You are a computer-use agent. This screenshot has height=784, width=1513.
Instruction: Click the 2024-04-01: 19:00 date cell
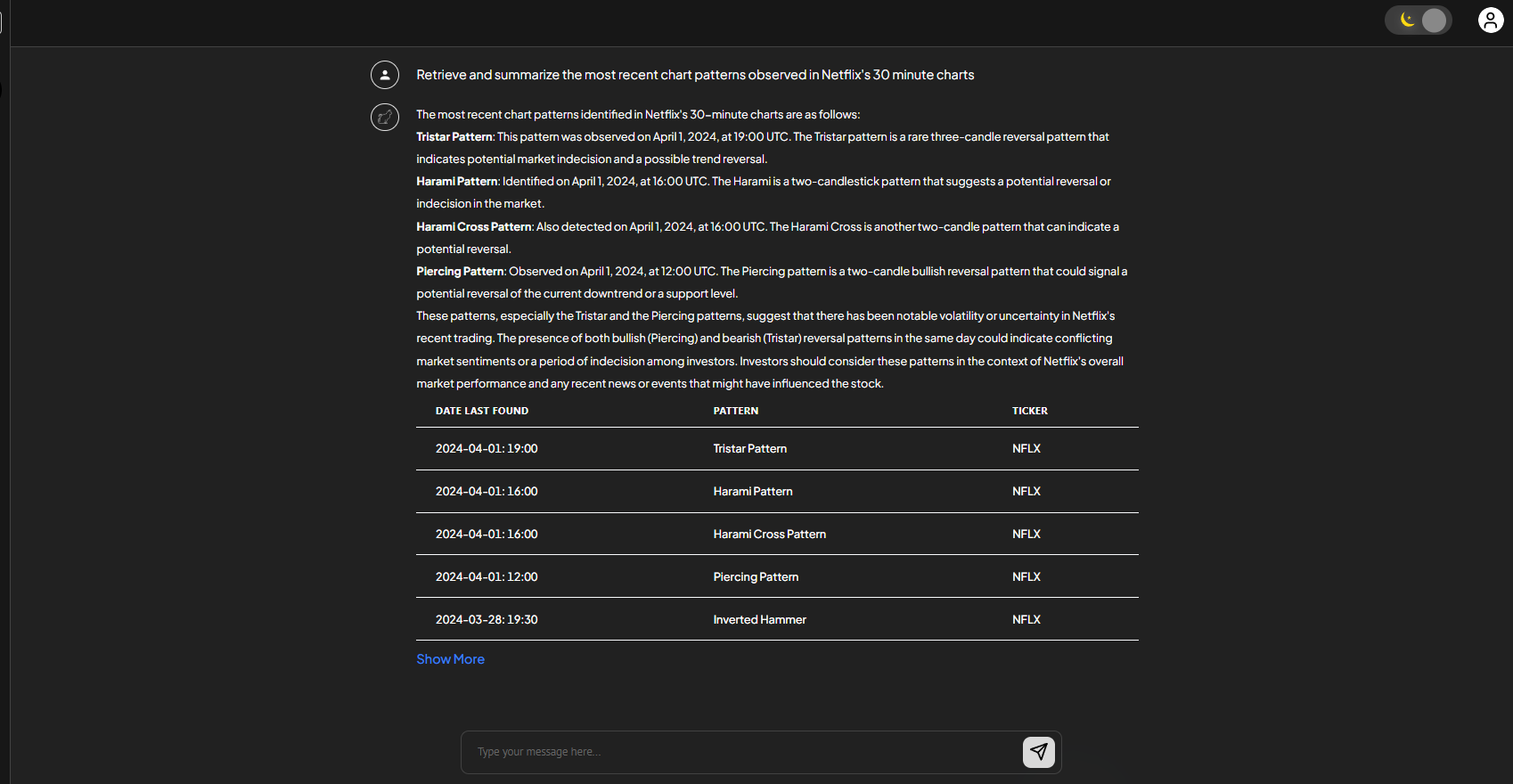487,449
